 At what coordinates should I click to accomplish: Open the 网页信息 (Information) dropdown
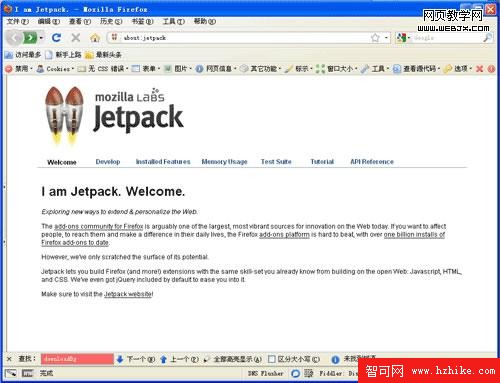[x=216, y=69]
